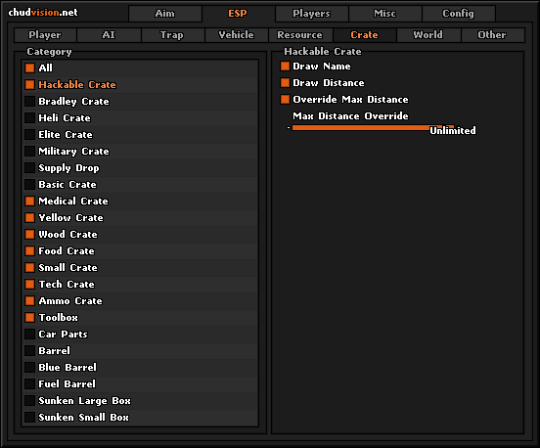Select the Sunken Large Box entry

point(141,400)
